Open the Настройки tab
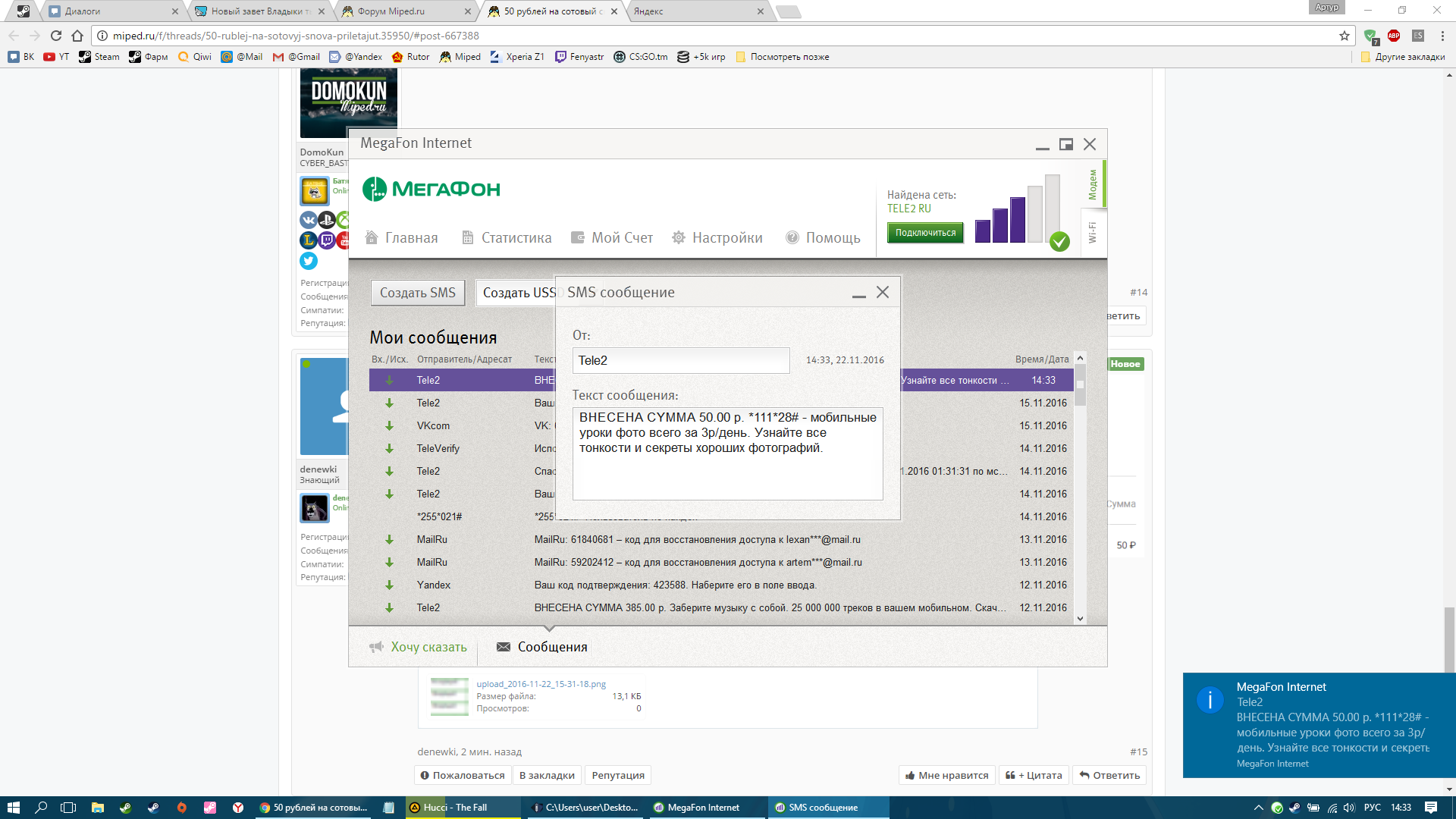Viewport: 1456px width, 819px height. [717, 237]
